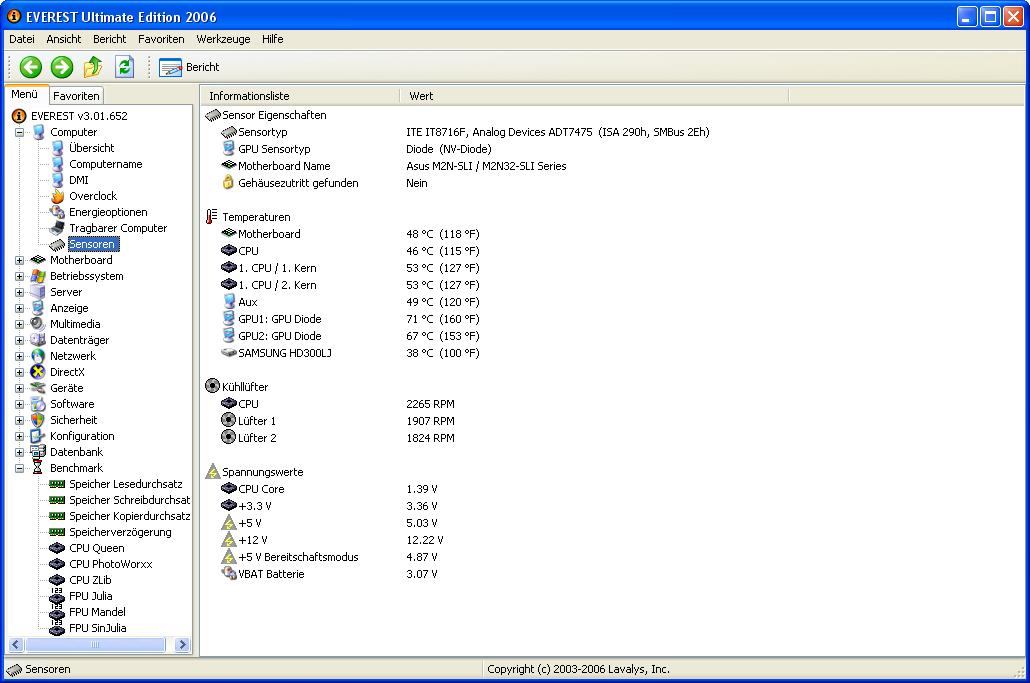Screen dimensions: 1030x683
Task: Collapse the Benchmark tree node
Action: point(20,468)
